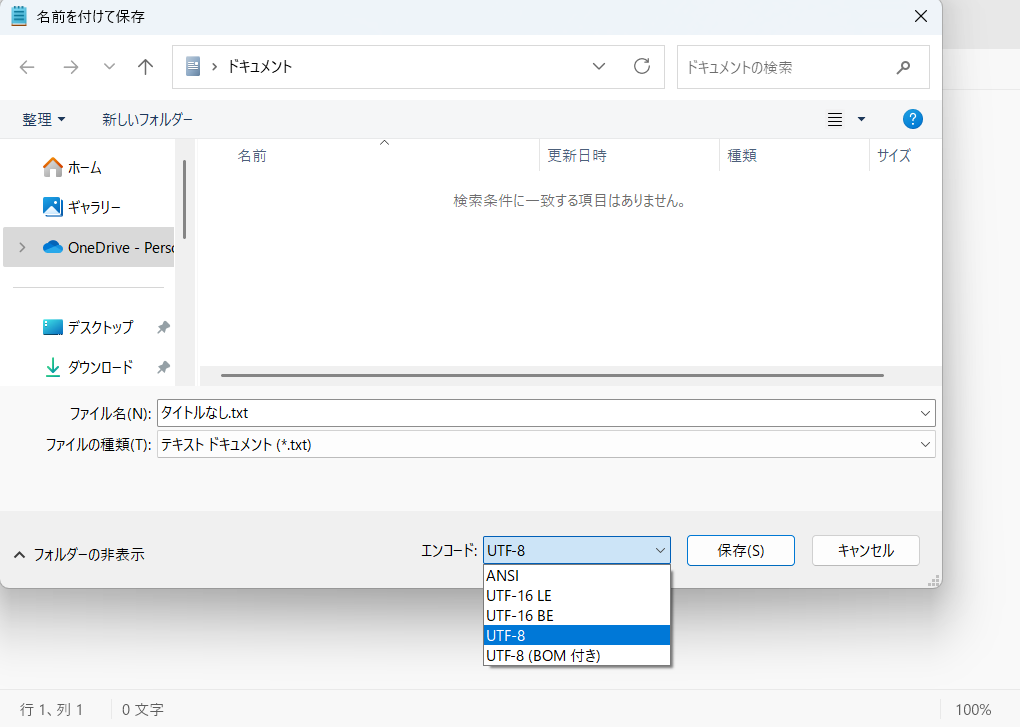Close the 名前を付けて保存 dialog
This screenshot has height=727, width=1020.
pyautogui.click(x=920, y=16)
